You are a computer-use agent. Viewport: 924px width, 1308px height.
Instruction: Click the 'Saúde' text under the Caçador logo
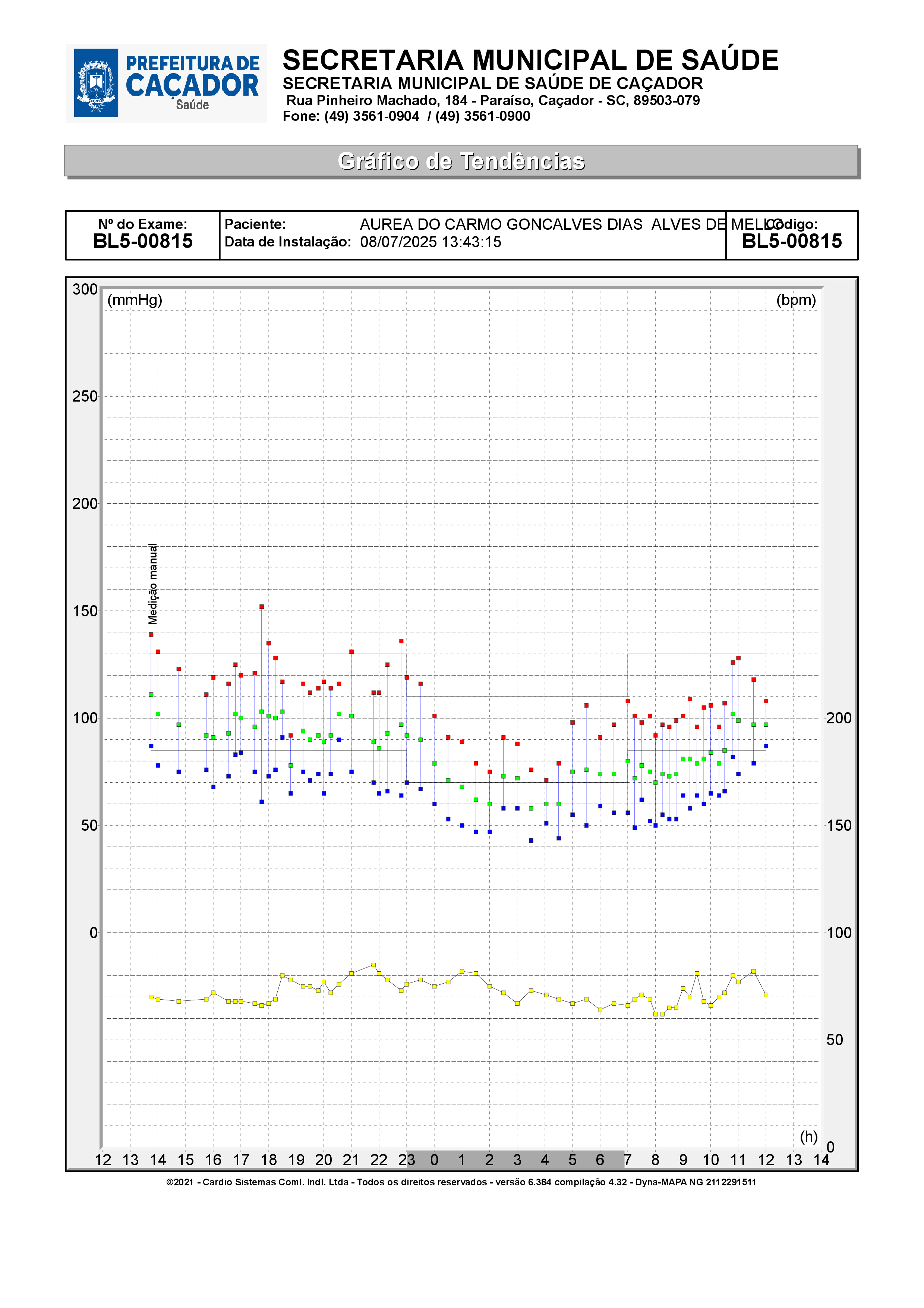[192, 105]
